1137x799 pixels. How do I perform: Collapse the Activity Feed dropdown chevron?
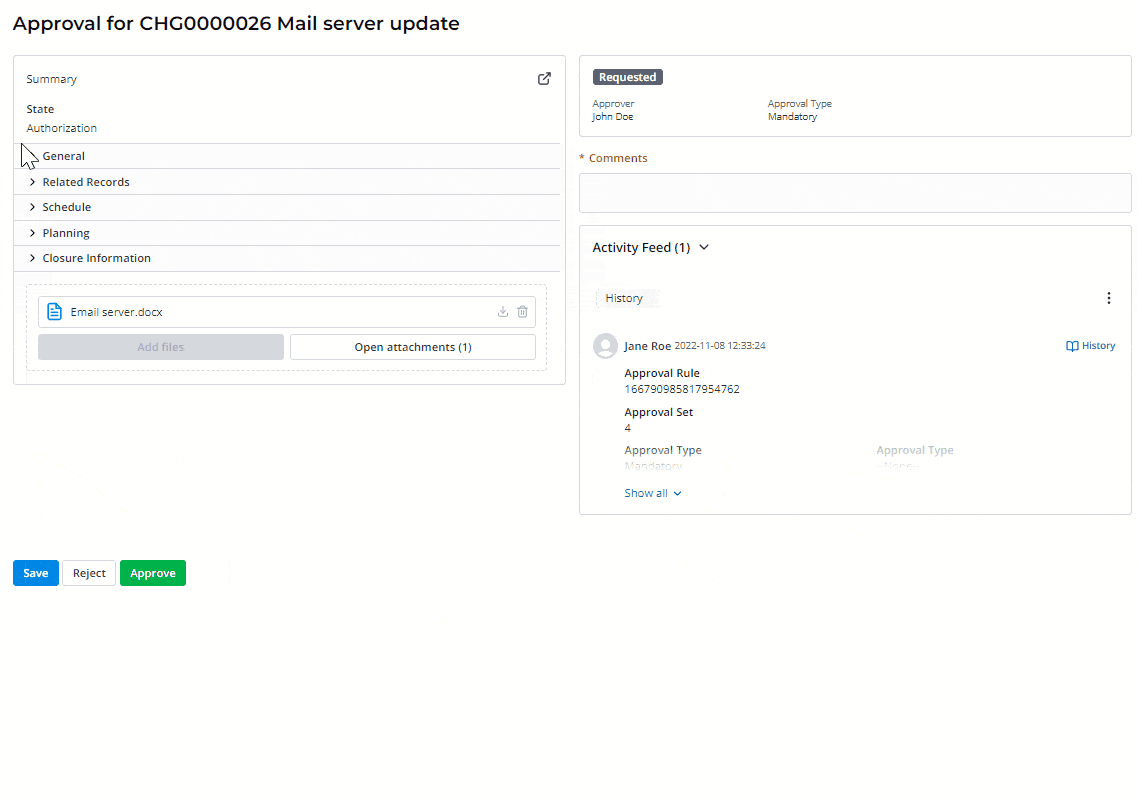click(704, 247)
